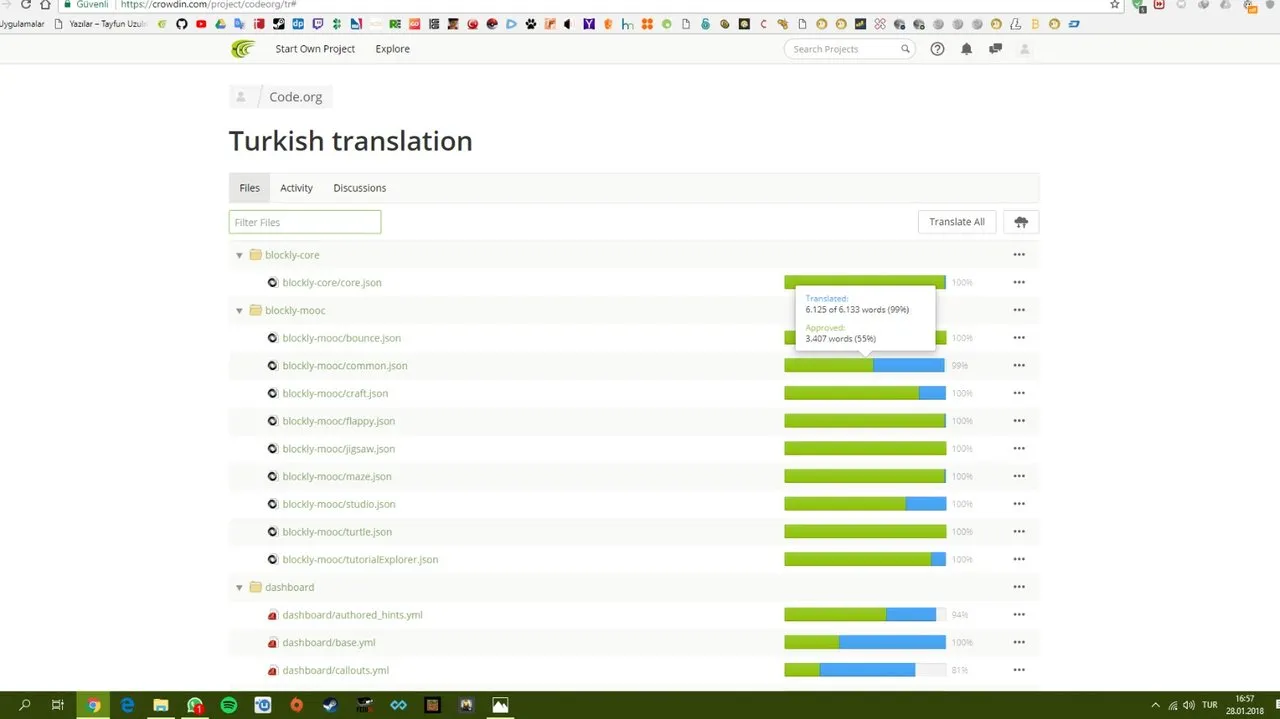Screen dimensions: 1280x719
Task: Open the options menu for craft.json row
Action: point(1019,394)
